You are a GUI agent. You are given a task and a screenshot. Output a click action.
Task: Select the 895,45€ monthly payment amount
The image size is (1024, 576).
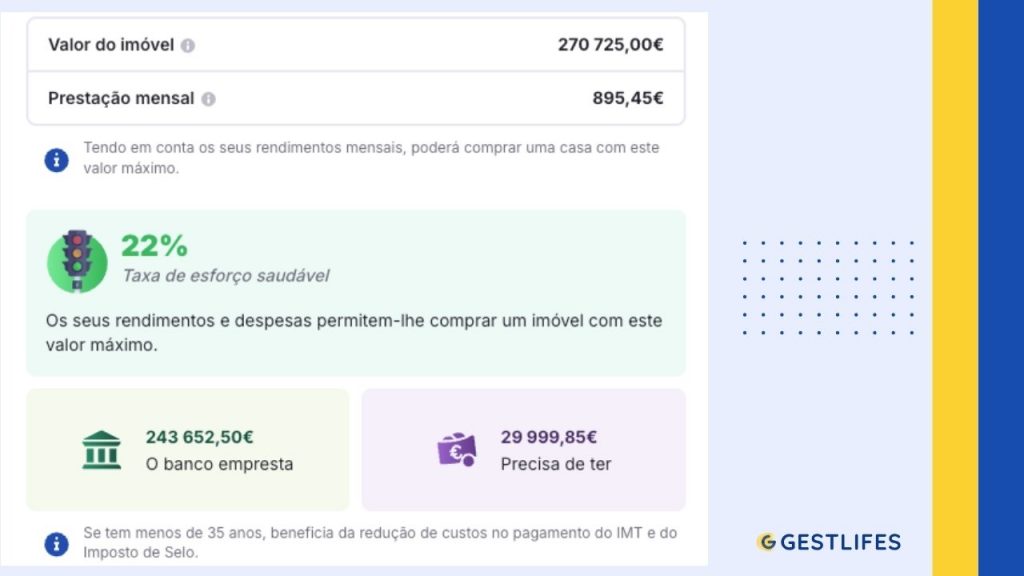tap(628, 99)
